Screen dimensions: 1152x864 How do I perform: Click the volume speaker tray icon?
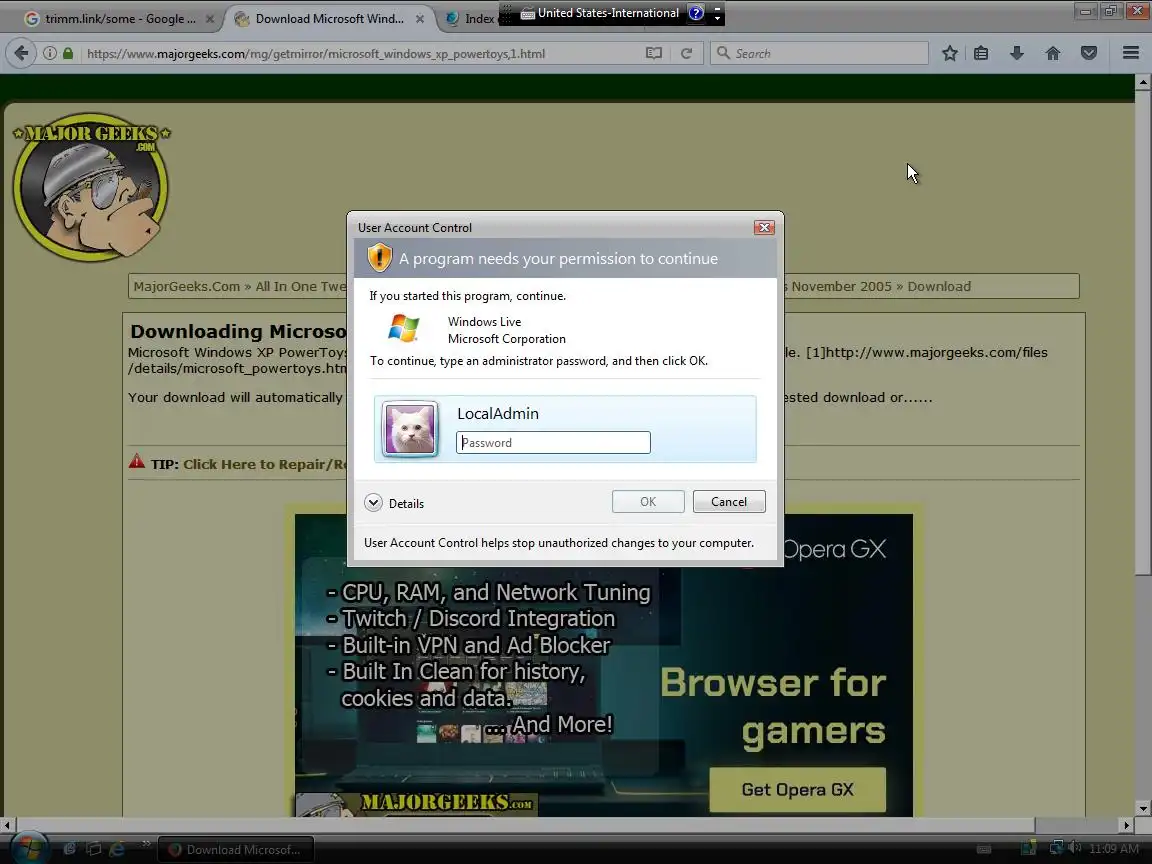(1076, 848)
